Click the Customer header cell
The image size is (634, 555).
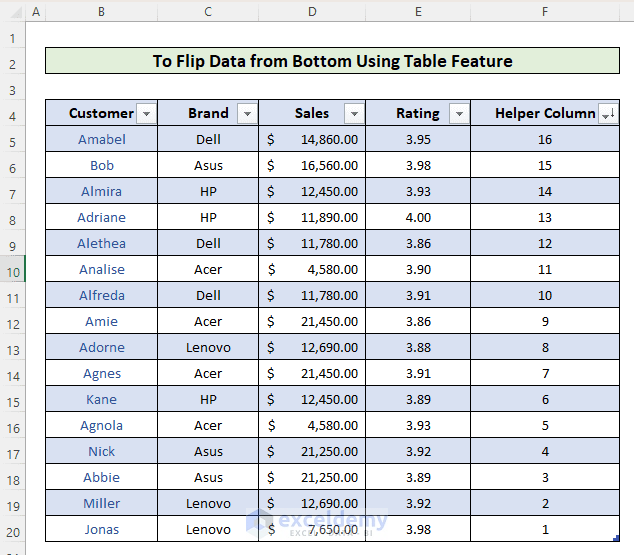(101, 113)
